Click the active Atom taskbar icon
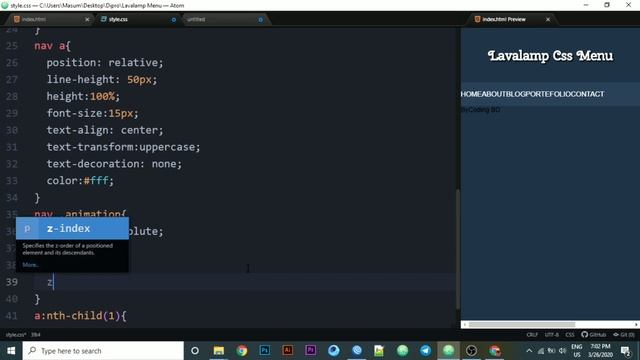 click(448, 351)
